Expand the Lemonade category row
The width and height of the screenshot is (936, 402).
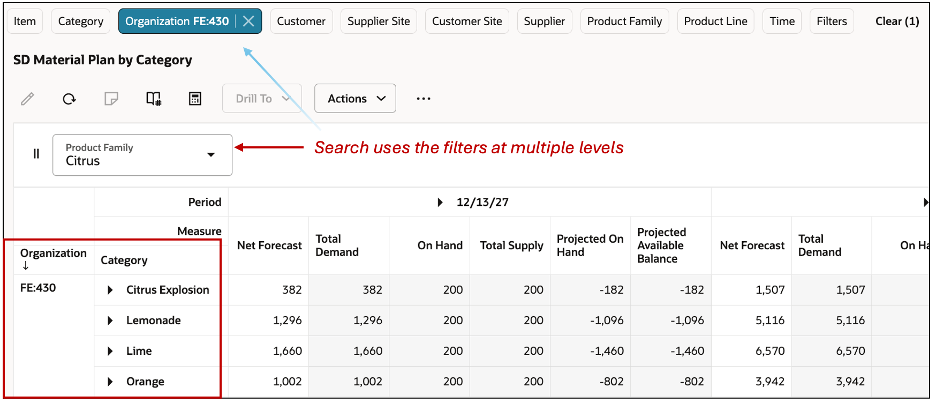coord(110,321)
